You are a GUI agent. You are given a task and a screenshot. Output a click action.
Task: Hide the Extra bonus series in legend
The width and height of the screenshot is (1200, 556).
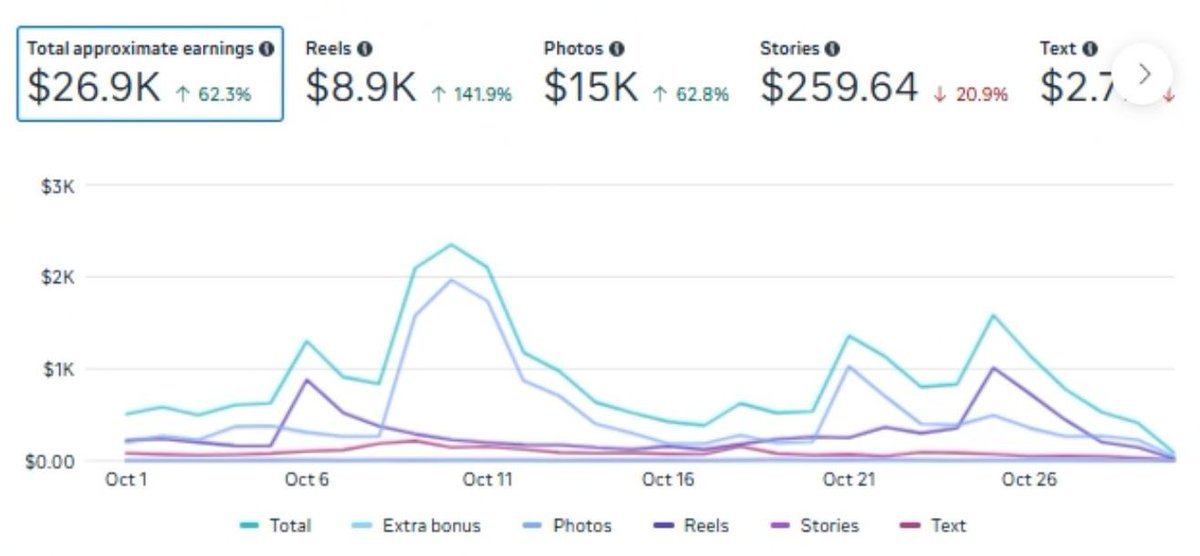[x=419, y=525]
